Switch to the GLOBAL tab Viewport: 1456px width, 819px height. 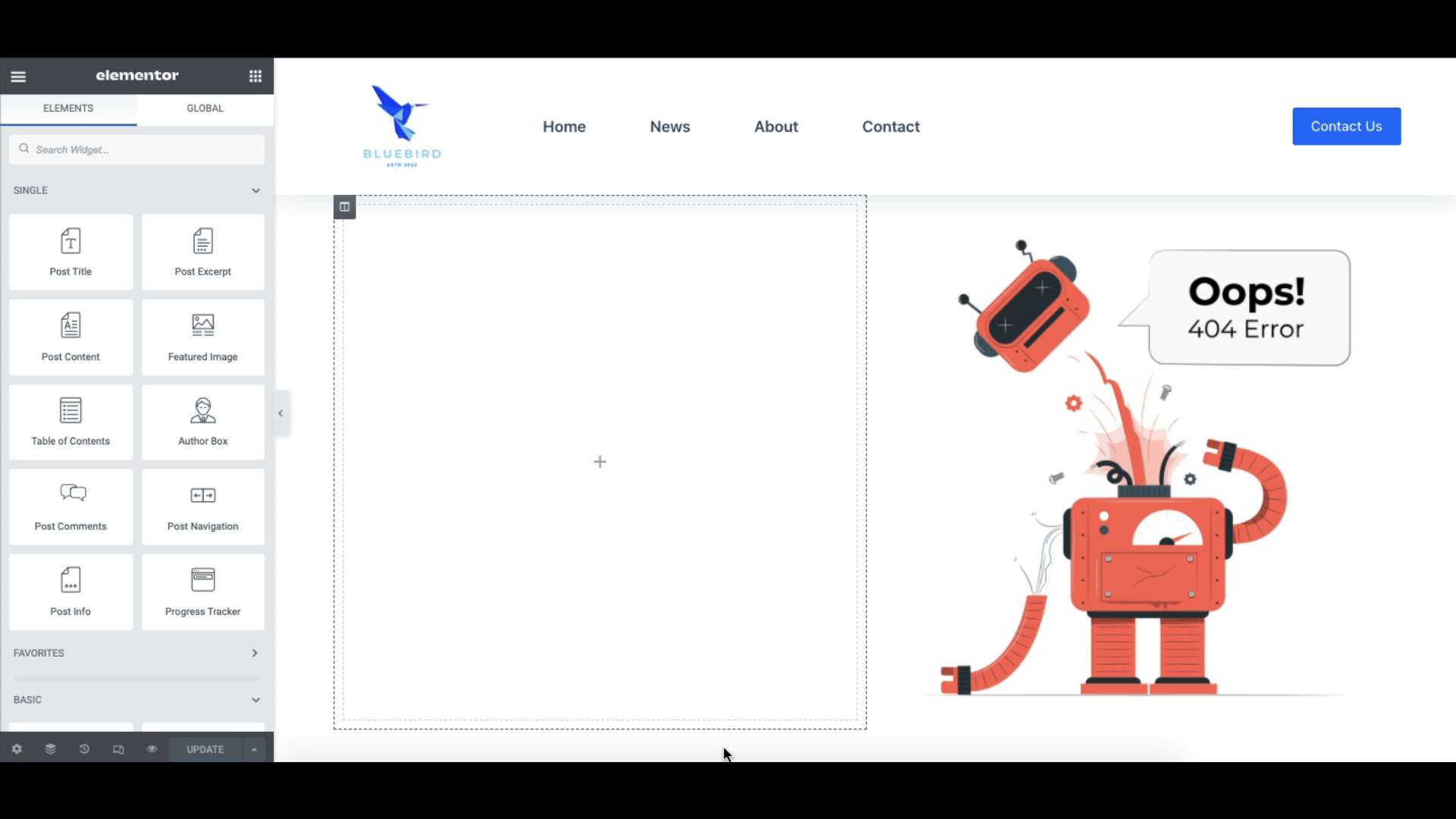204,108
